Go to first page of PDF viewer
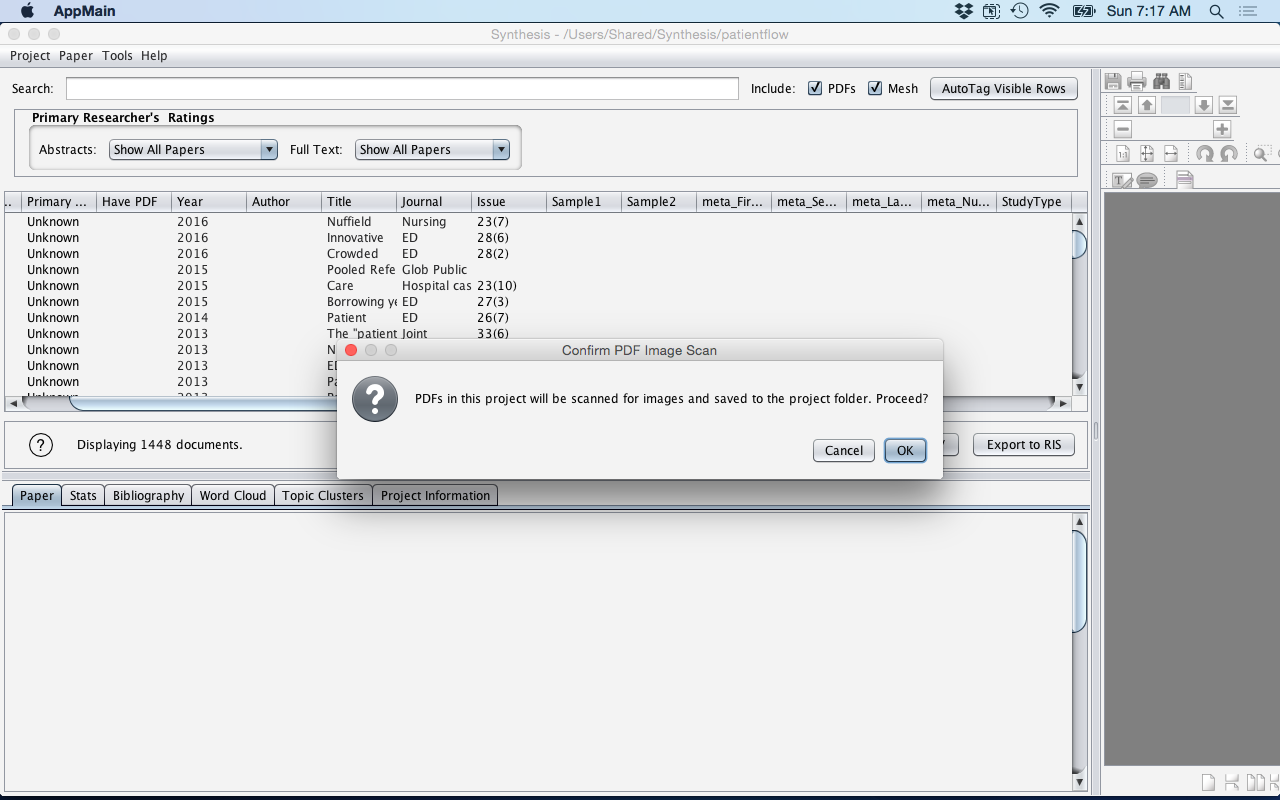 coord(1123,105)
